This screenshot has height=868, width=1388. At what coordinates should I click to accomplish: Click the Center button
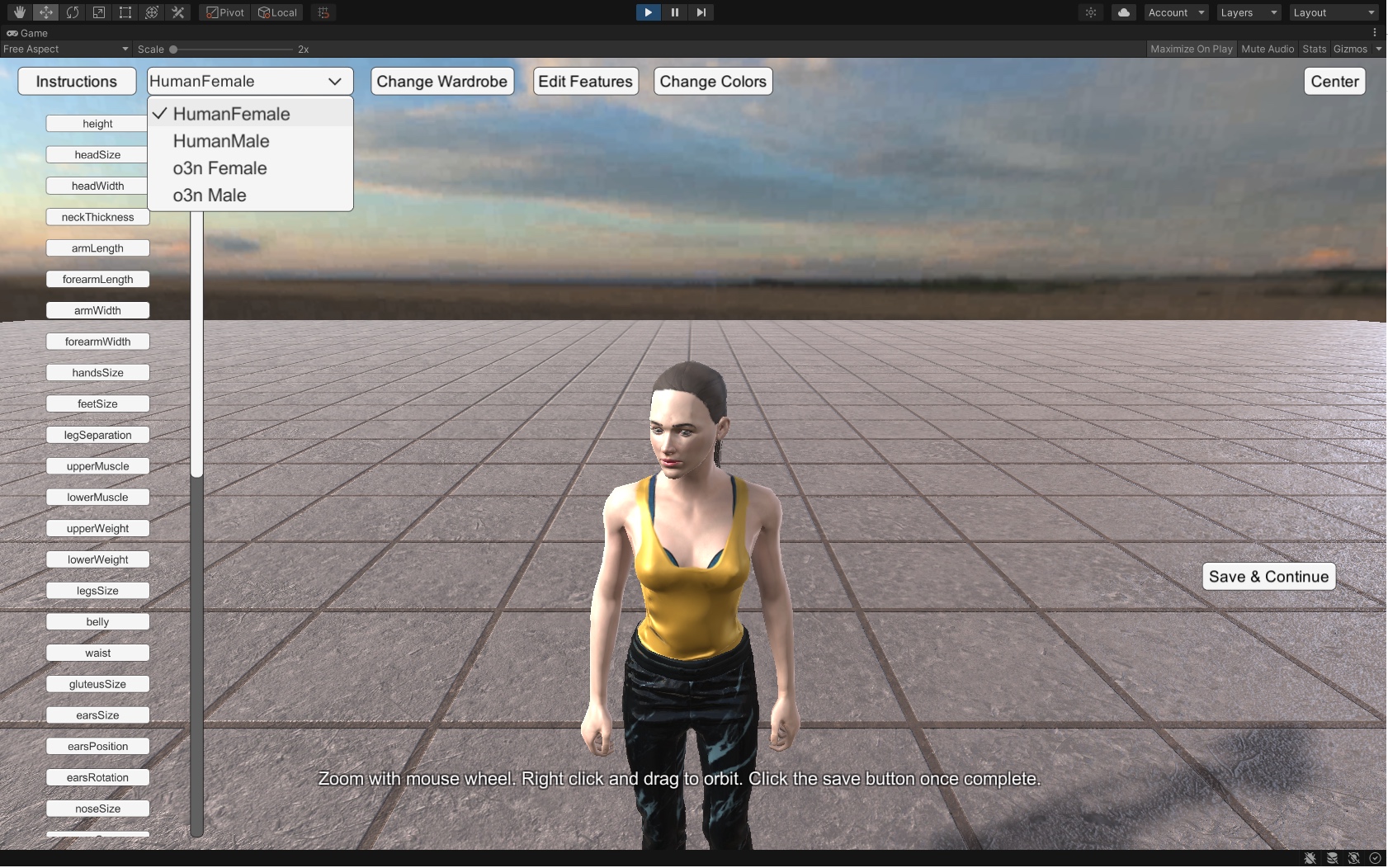pyautogui.click(x=1334, y=81)
